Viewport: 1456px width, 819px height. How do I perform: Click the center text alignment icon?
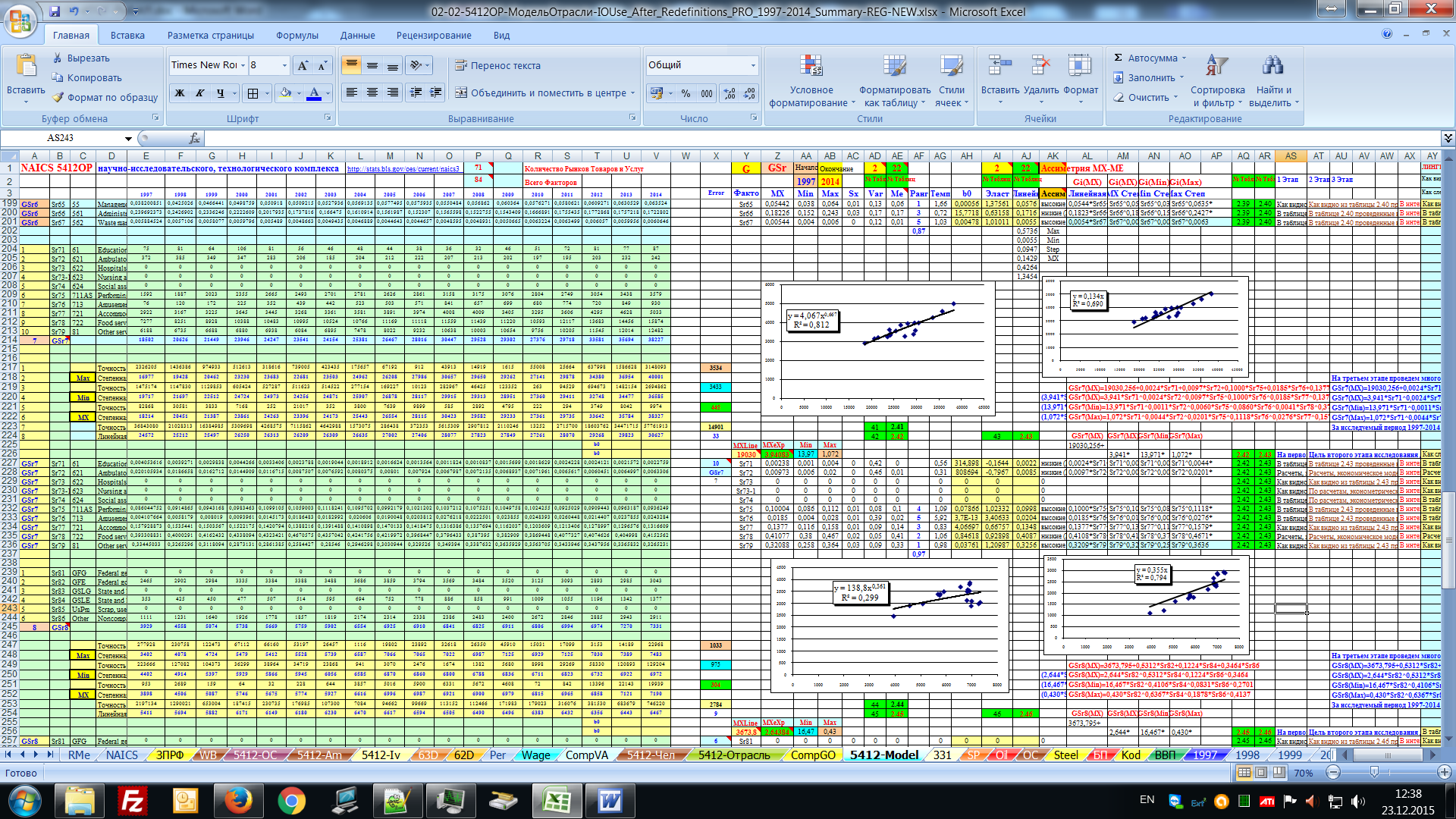click(372, 93)
